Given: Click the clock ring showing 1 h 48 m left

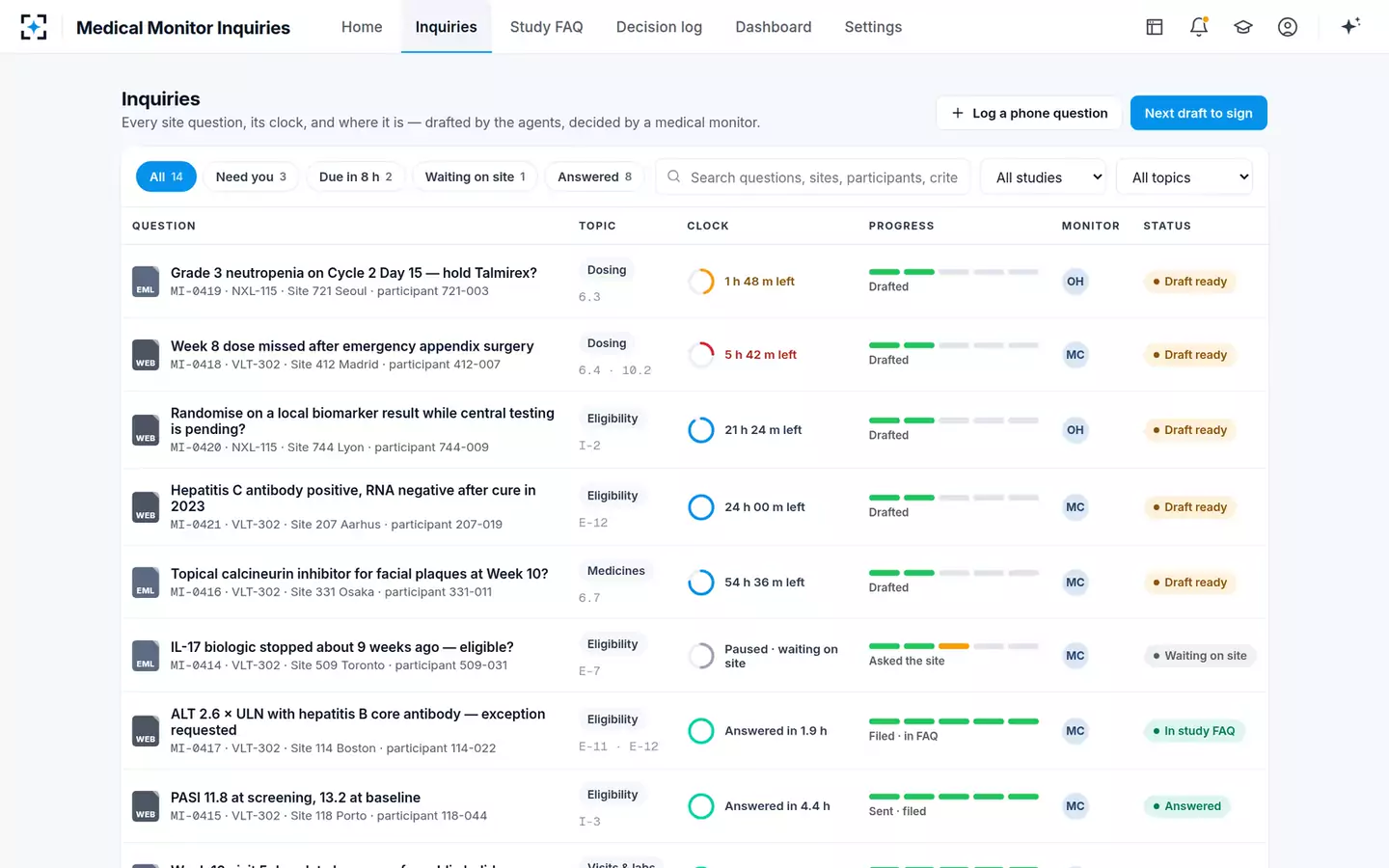Looking at the screenshot, I should pos(701,282).
